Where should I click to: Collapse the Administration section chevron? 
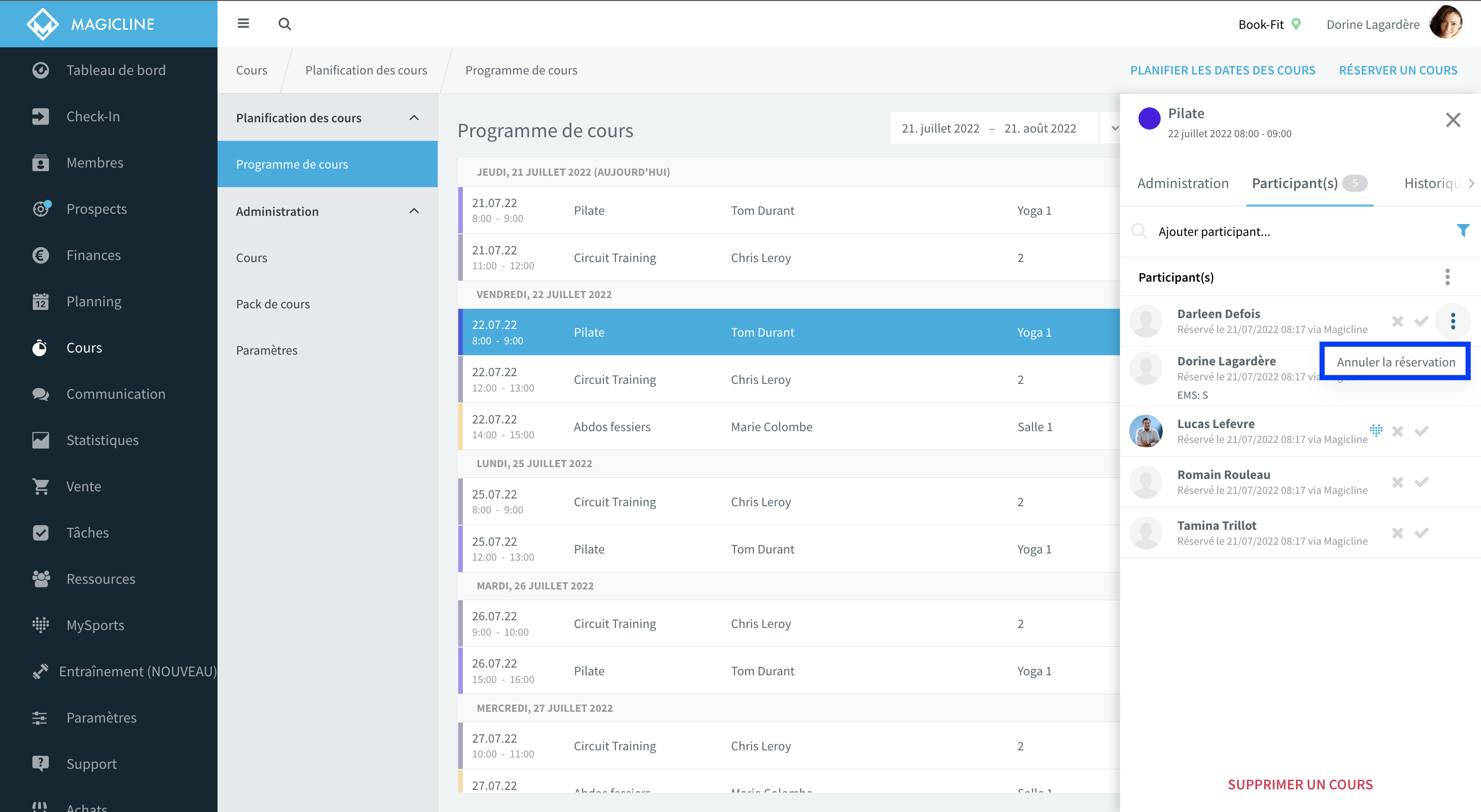[x=413, y=211]
